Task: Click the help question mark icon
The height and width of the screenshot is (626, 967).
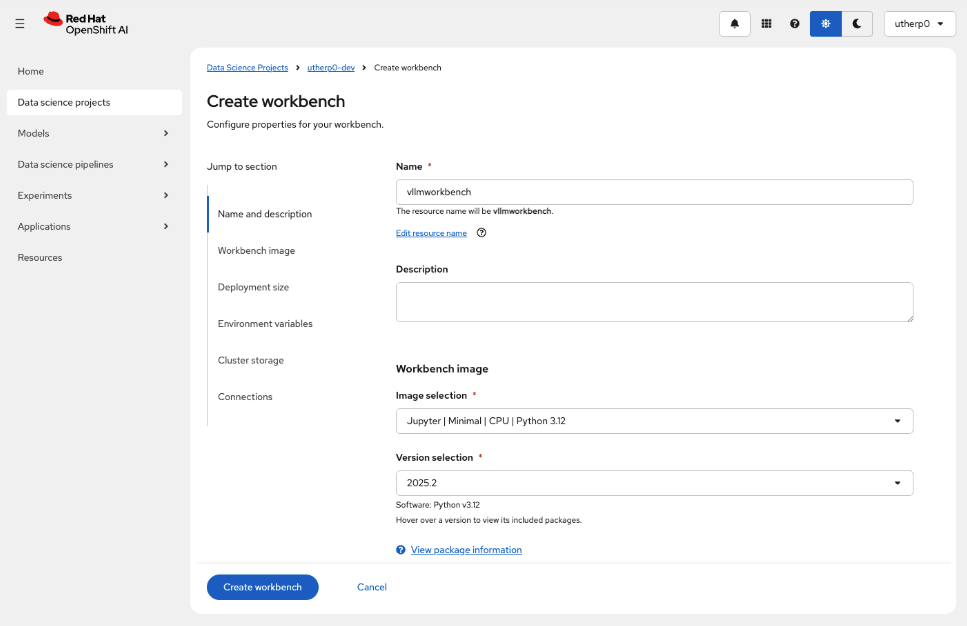Action: (x=795, y=24)
